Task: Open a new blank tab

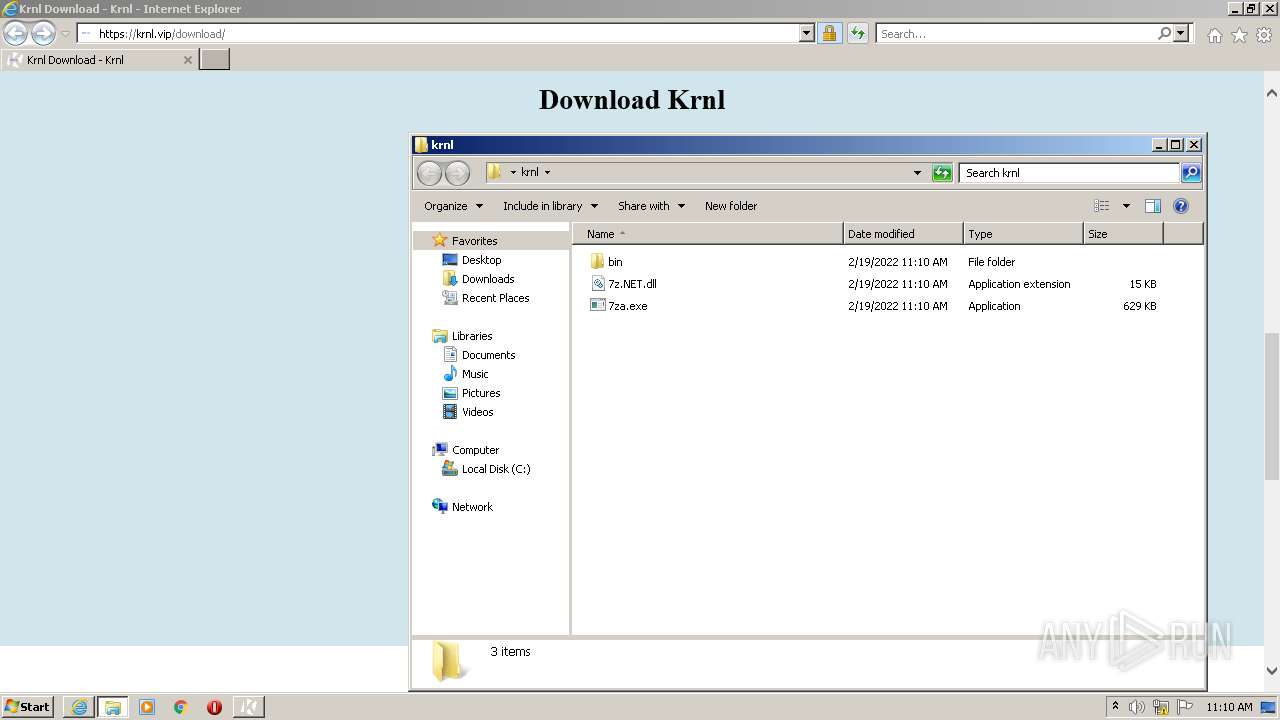Action: 215,59
